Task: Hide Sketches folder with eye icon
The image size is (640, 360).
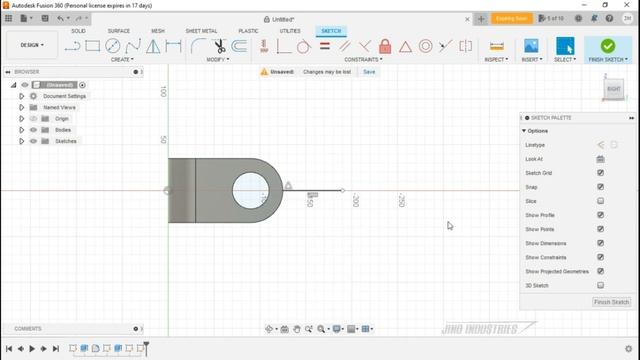Action: (x=33, y=141)
